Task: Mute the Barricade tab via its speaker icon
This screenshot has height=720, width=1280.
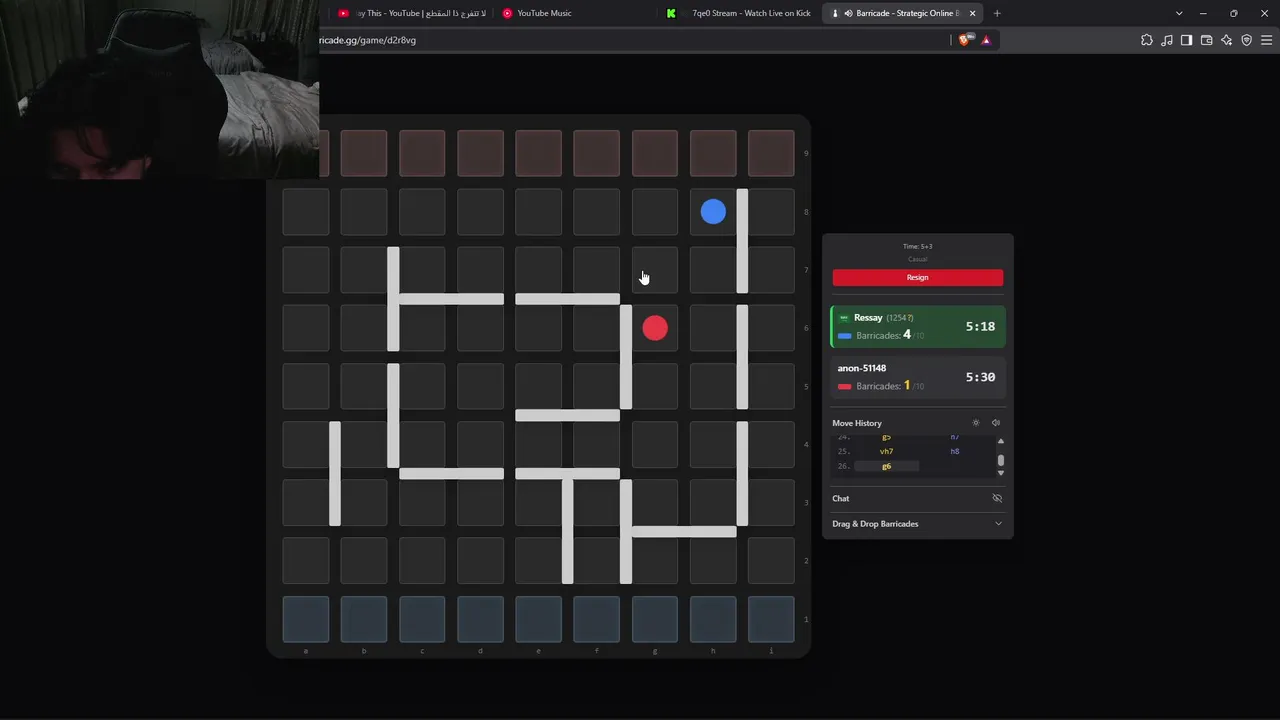Action: point(848,13)
